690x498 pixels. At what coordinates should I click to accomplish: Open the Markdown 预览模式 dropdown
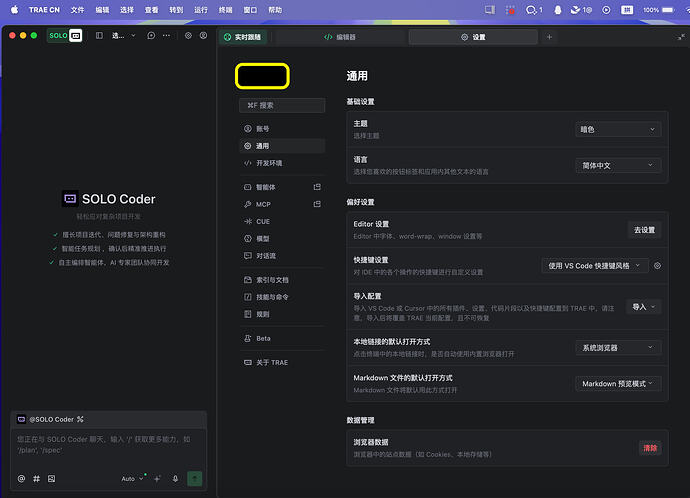[x=618, y=384]
